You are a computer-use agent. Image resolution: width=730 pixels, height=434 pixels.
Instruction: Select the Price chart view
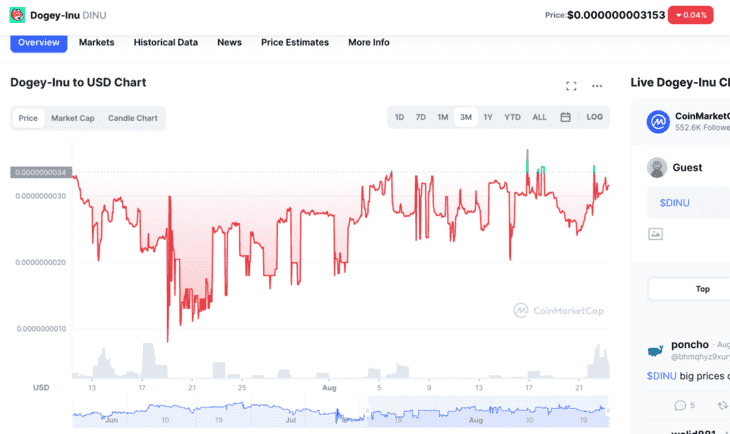(28, 118)
